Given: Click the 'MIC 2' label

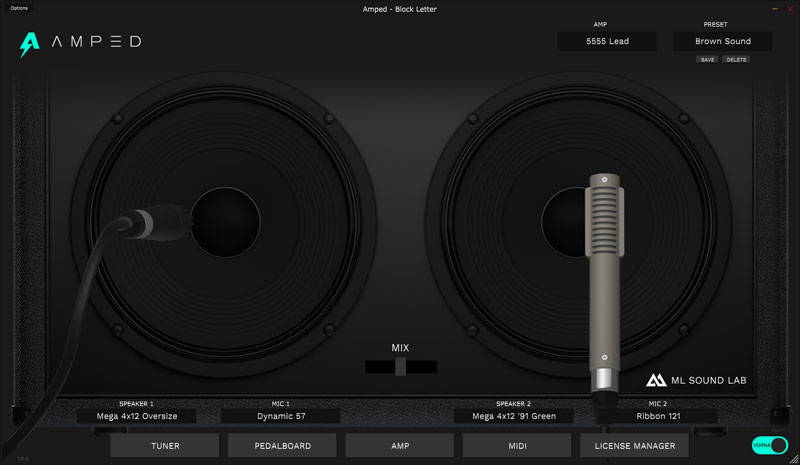Looking at the screenshot, I should [x=658, y=404].
